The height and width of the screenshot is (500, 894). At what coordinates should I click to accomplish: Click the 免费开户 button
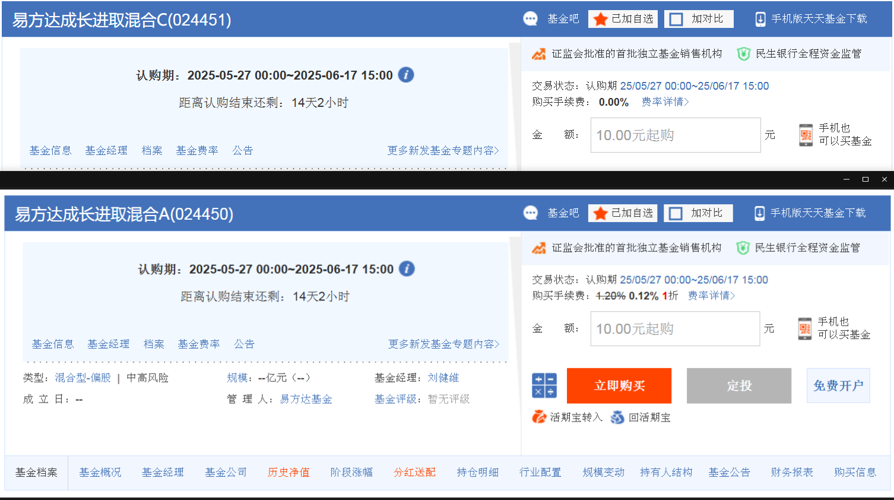838,385
